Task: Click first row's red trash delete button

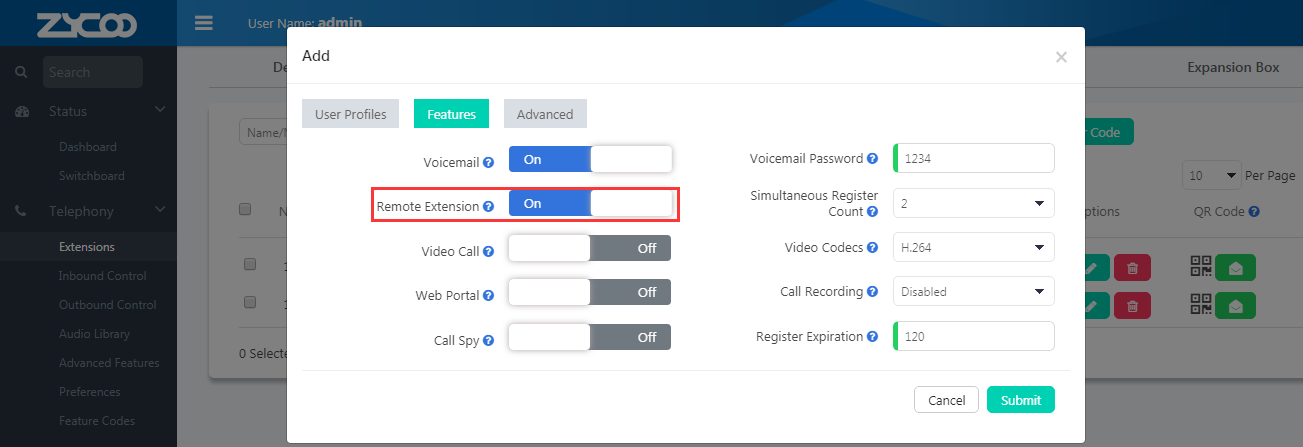Action: (x=1132, y=267)
